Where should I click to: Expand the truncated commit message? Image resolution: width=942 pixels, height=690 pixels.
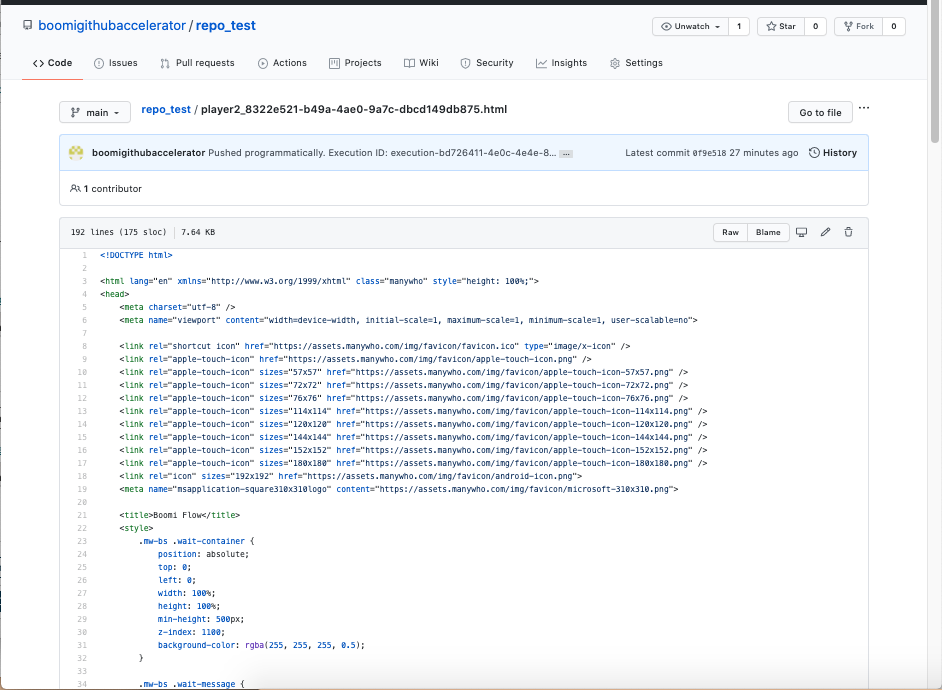coord(565,152)
